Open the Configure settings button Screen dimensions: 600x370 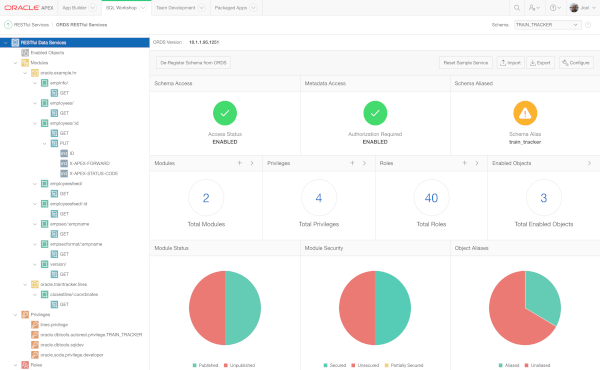pos(576,63)
